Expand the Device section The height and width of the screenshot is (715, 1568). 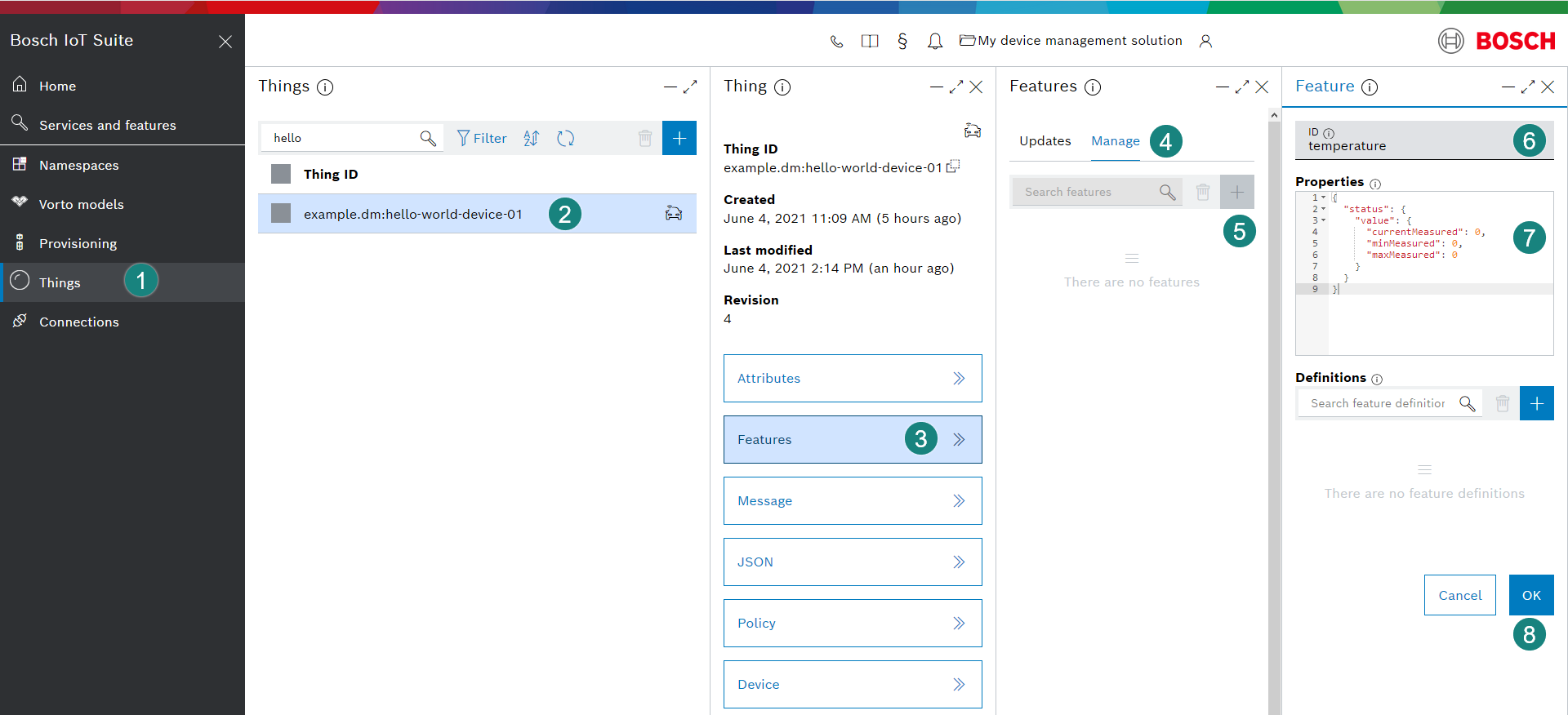click(x=853, y=684)
